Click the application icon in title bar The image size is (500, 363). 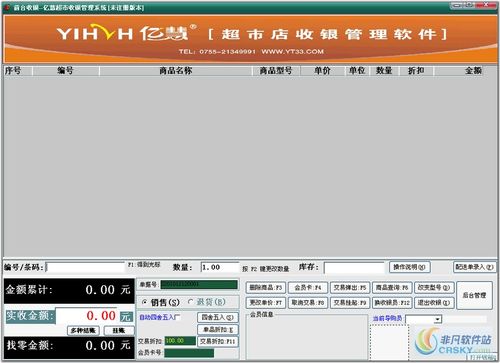(x=8, y=7)
